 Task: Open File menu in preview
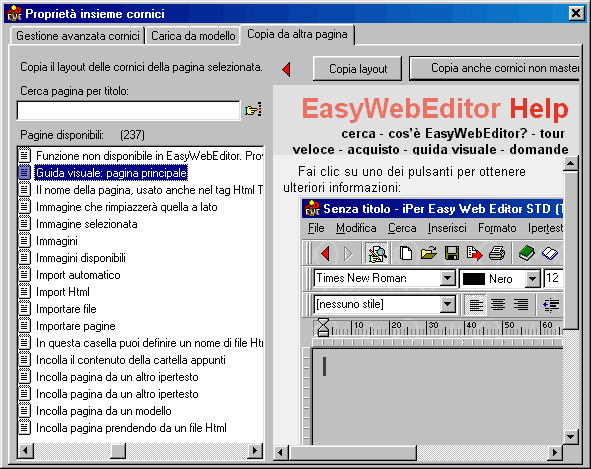(316, 228)
